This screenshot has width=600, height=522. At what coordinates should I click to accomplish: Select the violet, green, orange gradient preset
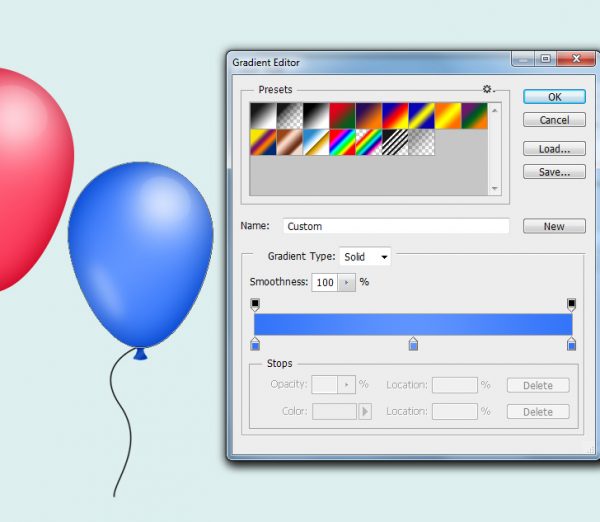click(x=474, y=116)
